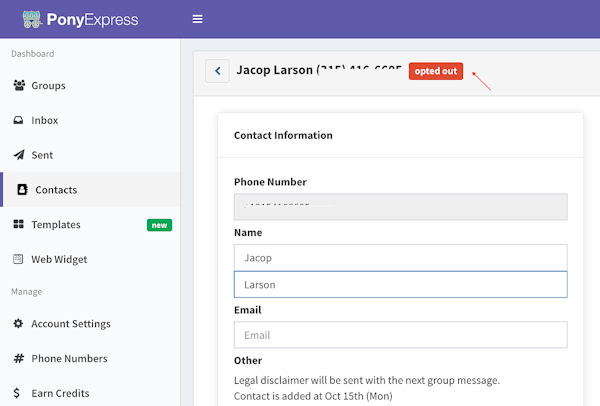
Task: Toggle the hamburger sidebar menu
Action: [197, 19]
